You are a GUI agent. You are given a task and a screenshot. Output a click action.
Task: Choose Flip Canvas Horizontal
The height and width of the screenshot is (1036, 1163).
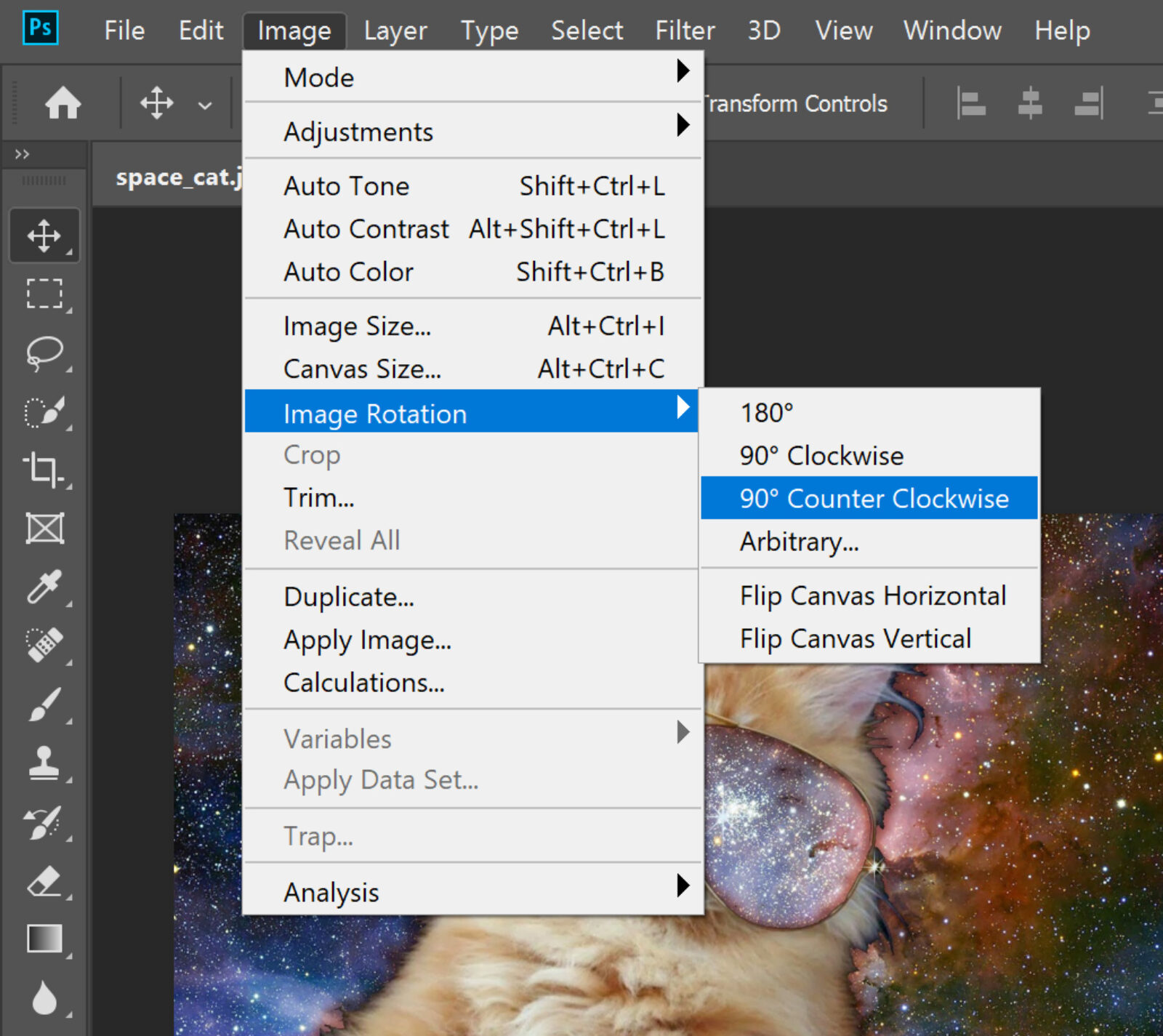click(x=869, y=595)
